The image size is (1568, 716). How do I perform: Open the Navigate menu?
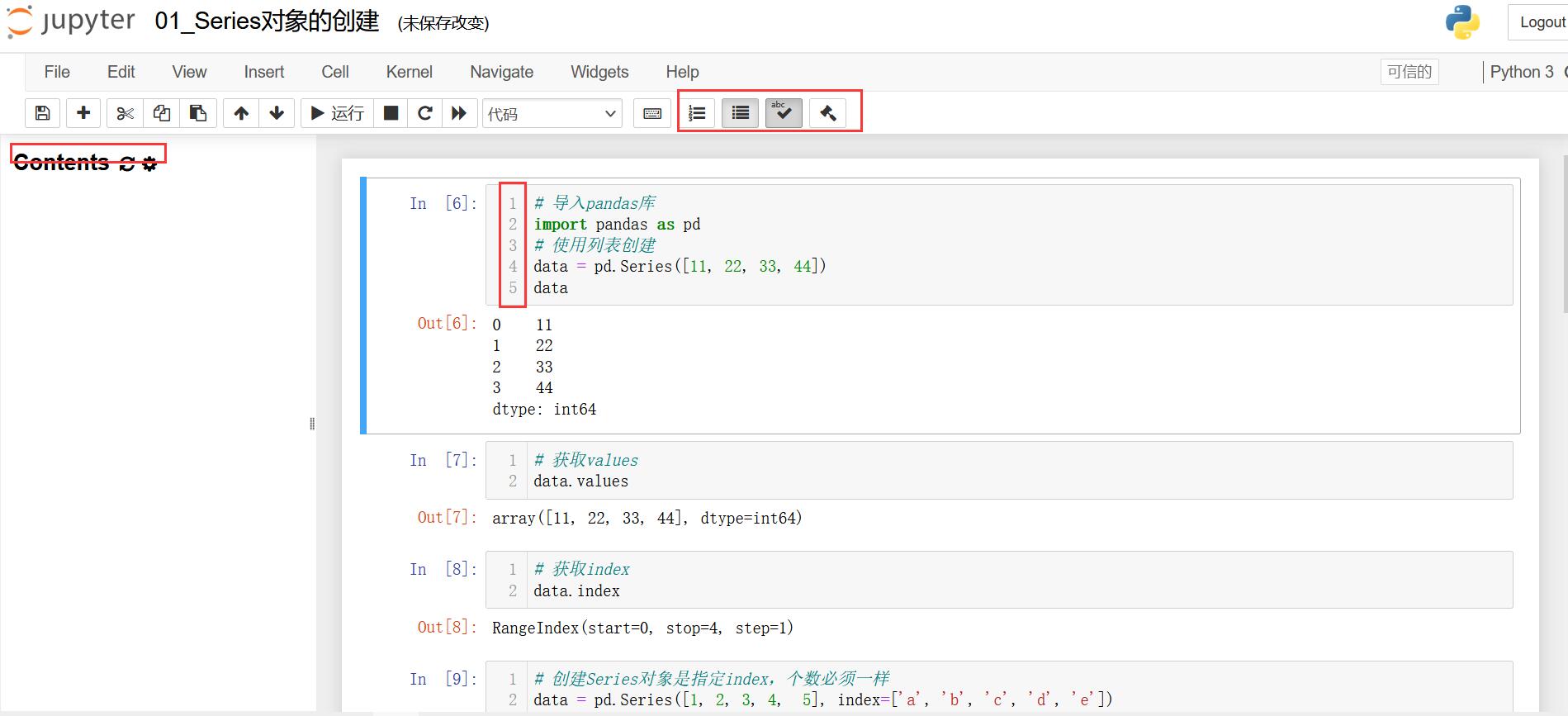502,72
